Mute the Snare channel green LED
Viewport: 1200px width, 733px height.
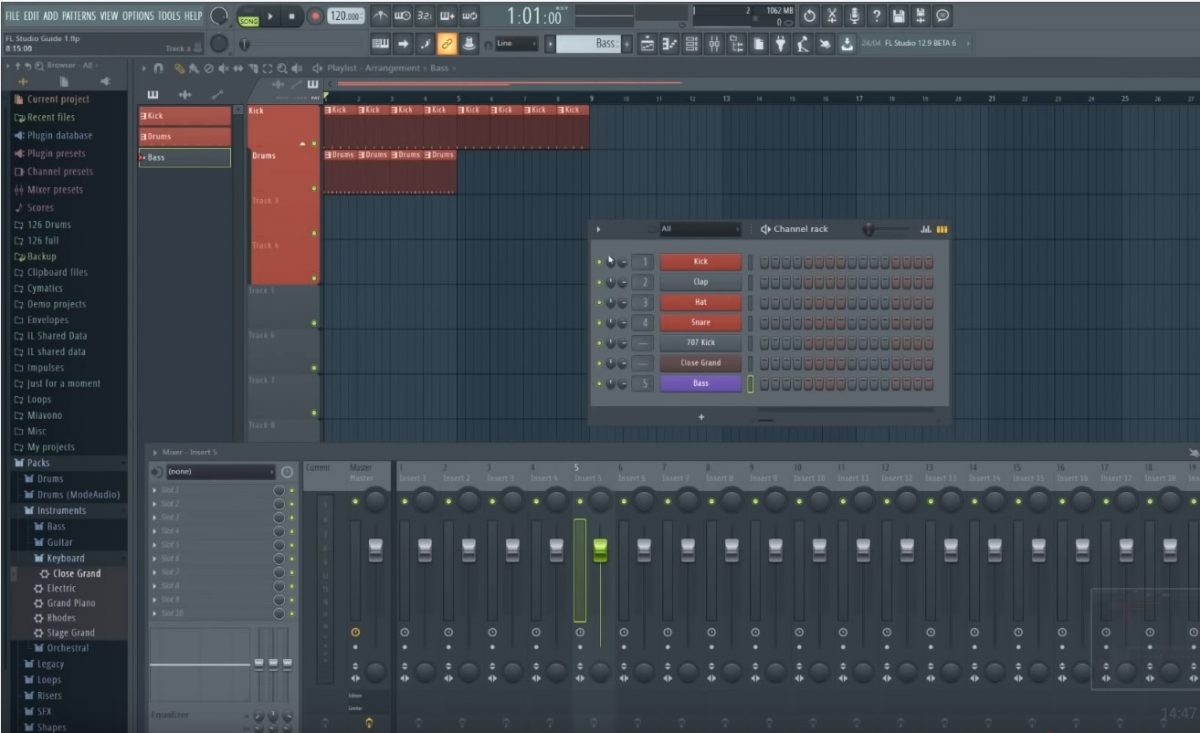coord(599,323)
